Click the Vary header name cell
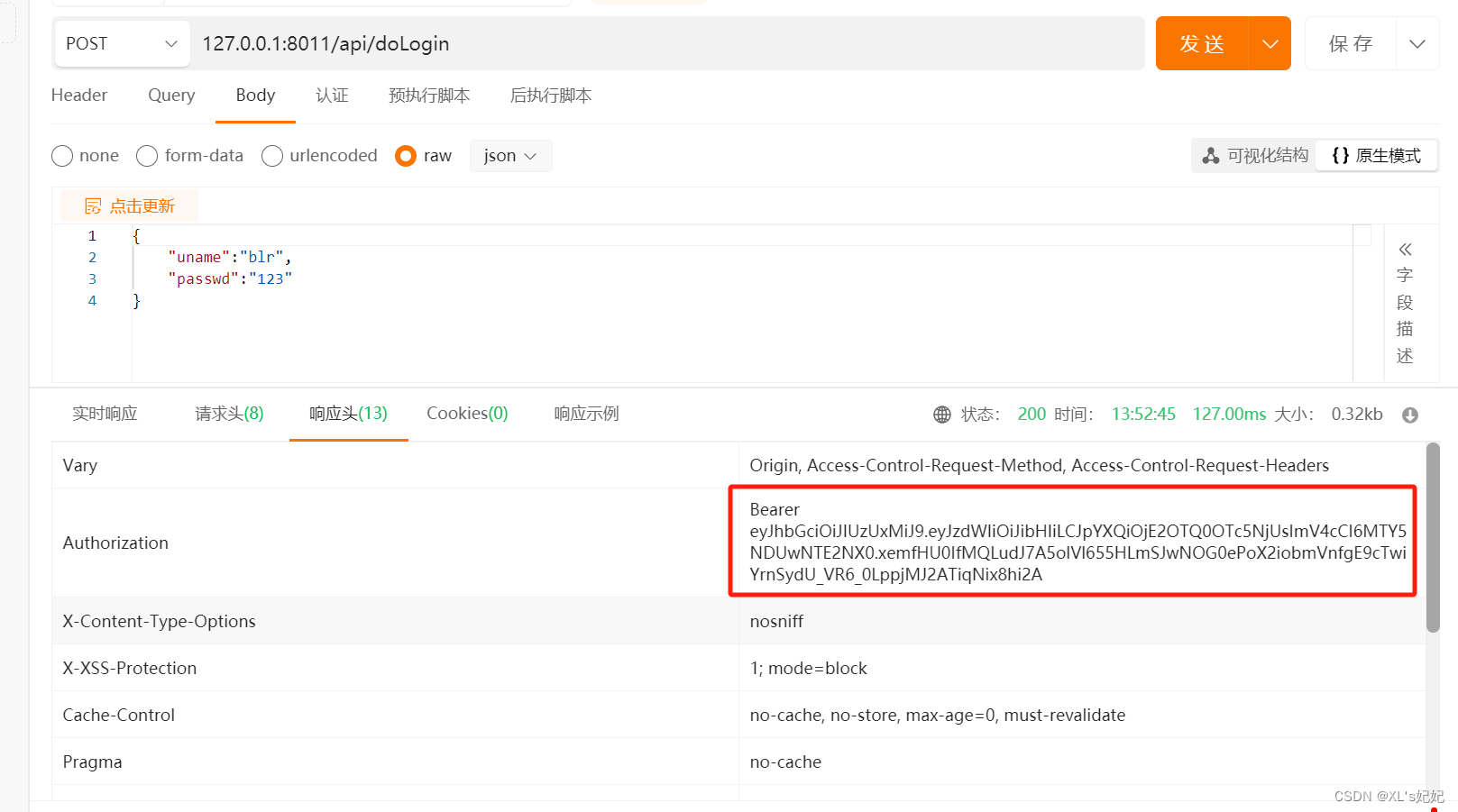This screenshot has width=1458, height=812. [x=395, y=465]
